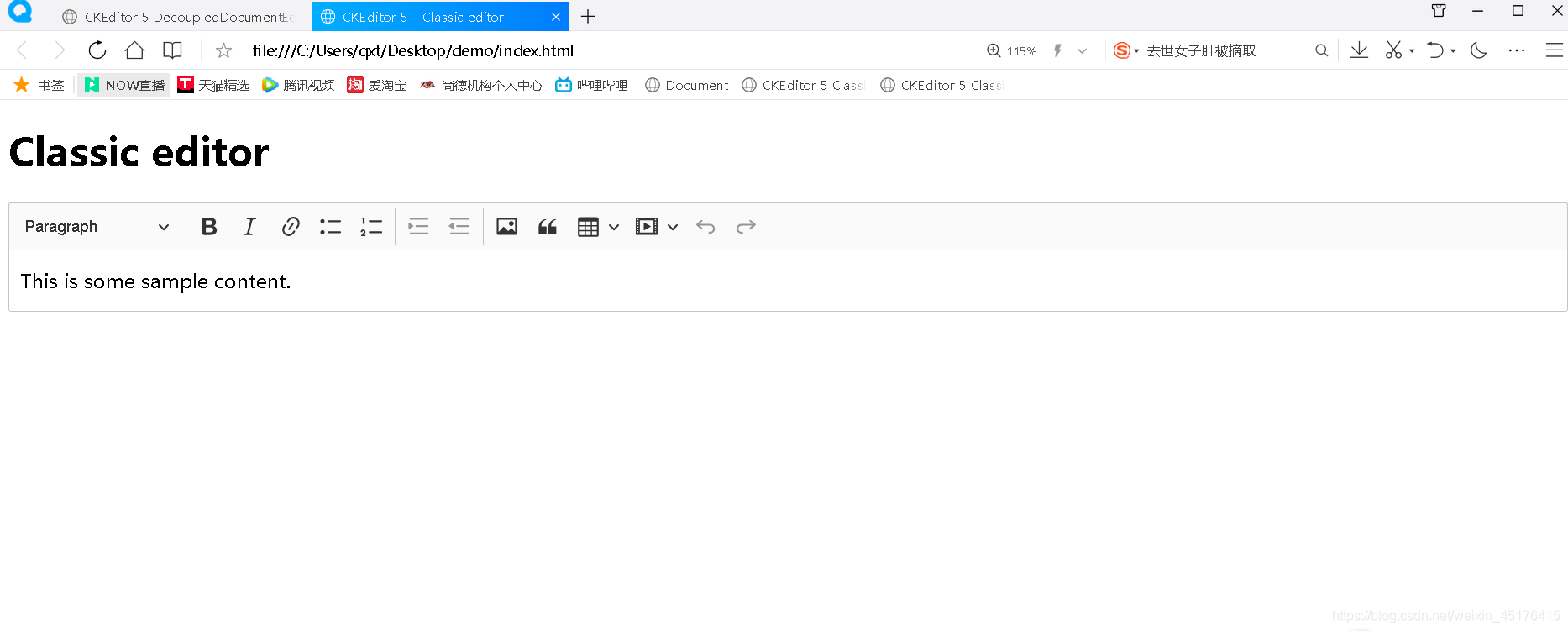Apply block quote formatting
The height and width of the screenshot is (631, 1568).
(548, 227)
